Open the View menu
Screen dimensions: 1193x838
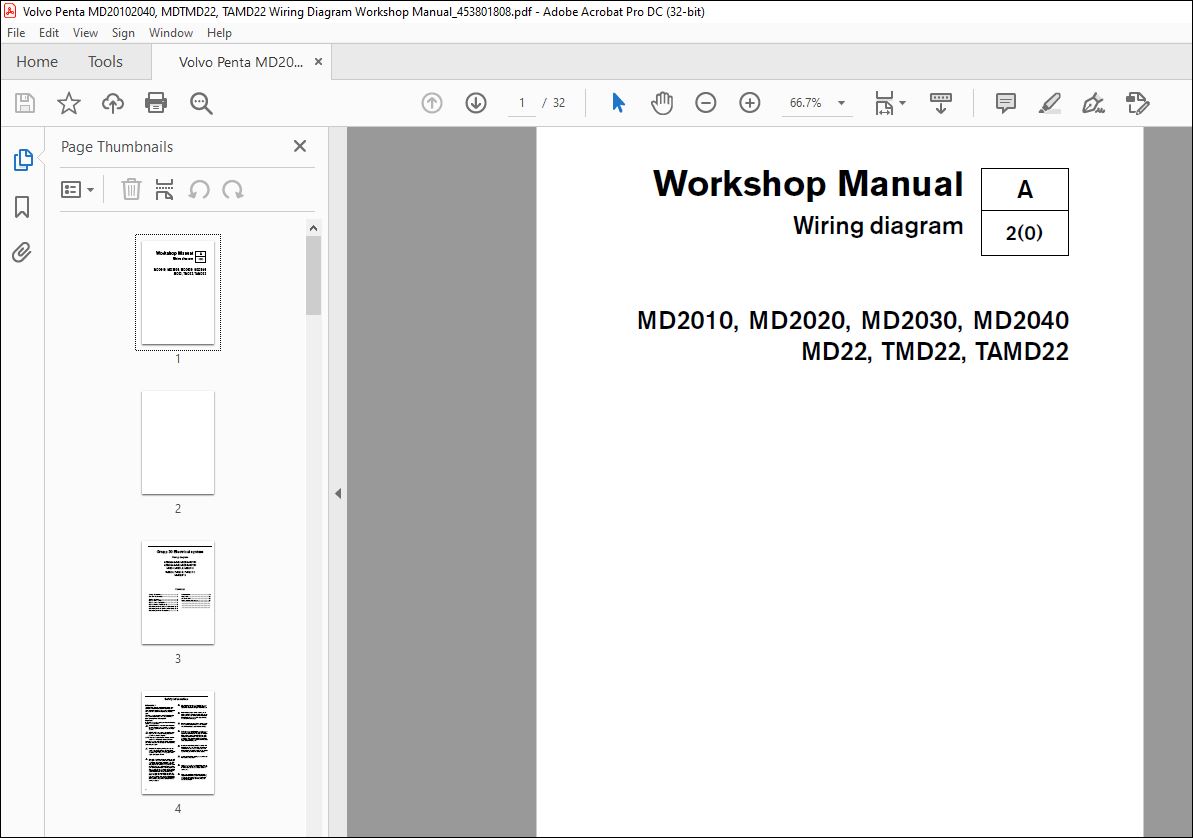85,33
